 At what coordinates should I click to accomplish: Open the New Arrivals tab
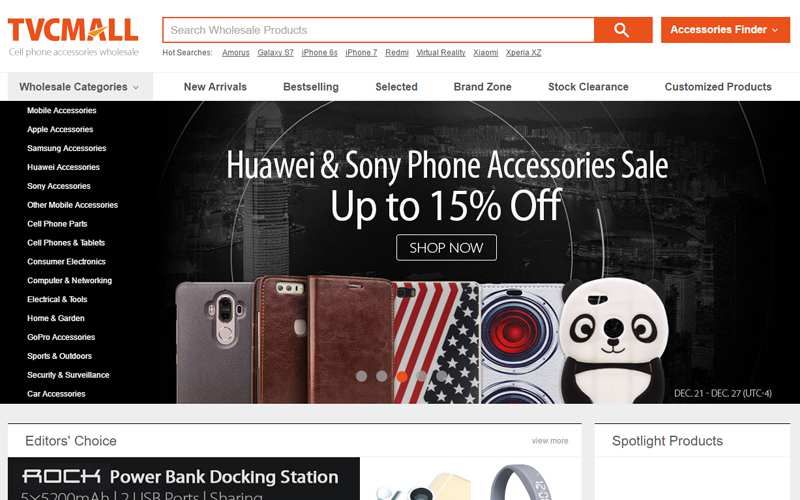click(215, 87)
